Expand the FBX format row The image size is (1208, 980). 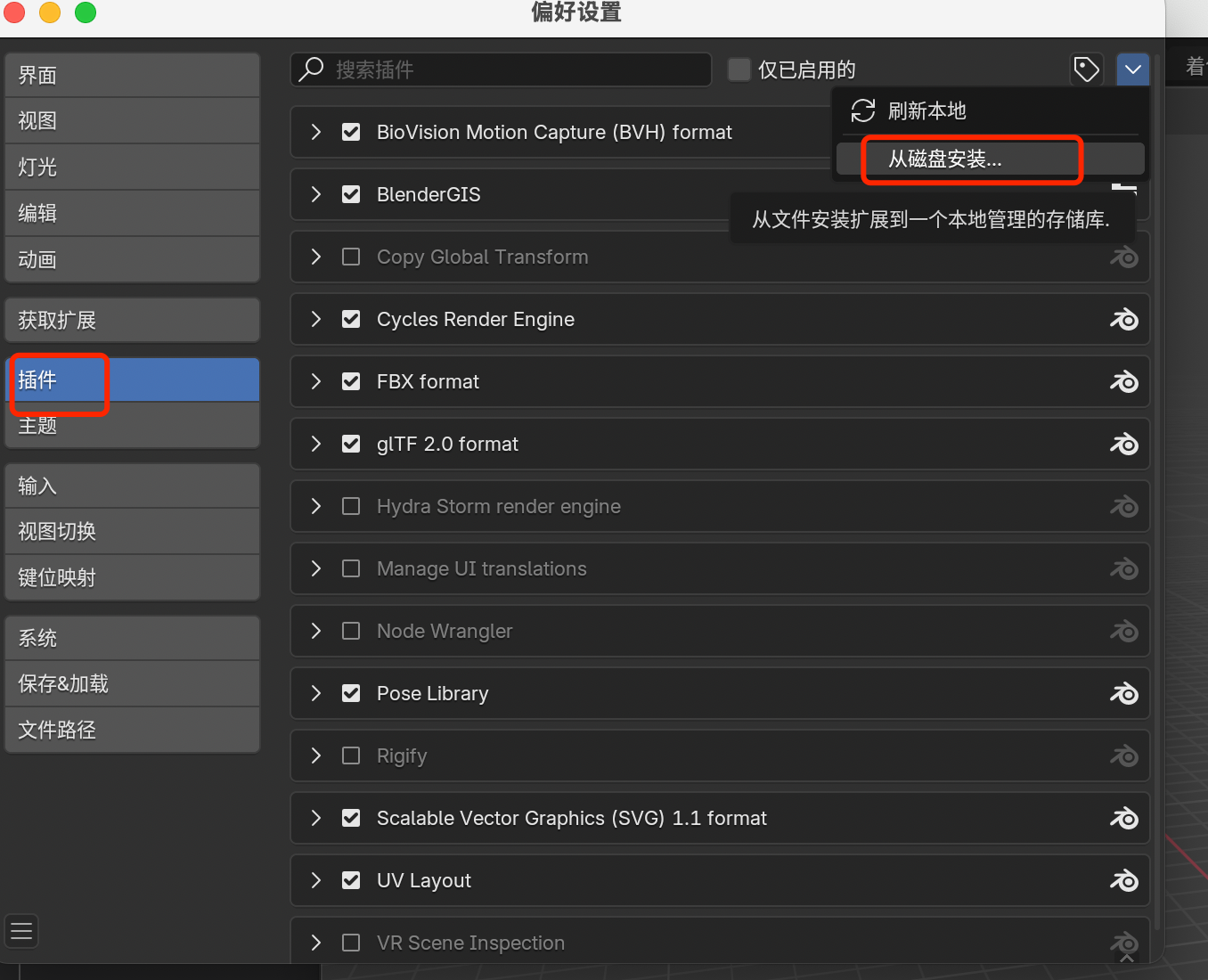(x=315, y=381)
